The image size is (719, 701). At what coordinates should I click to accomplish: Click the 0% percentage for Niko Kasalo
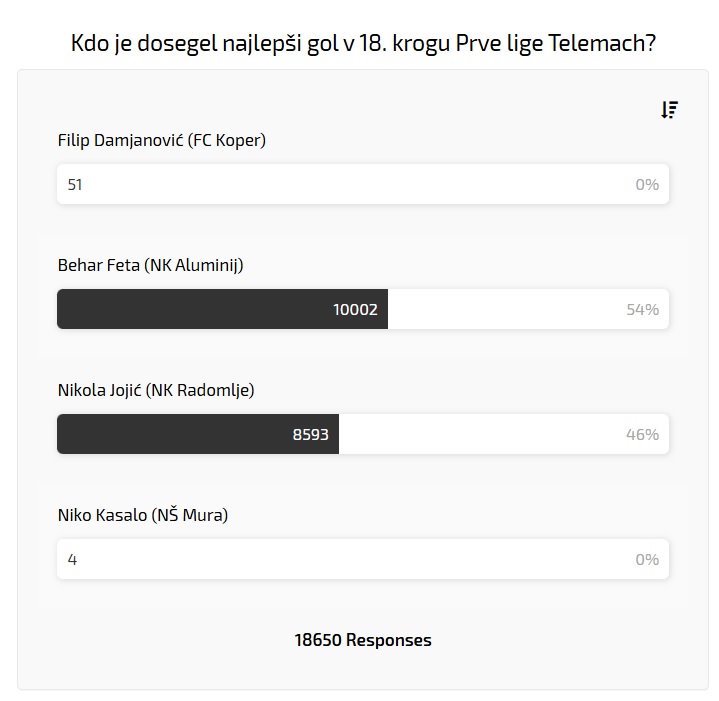(647, 560)
